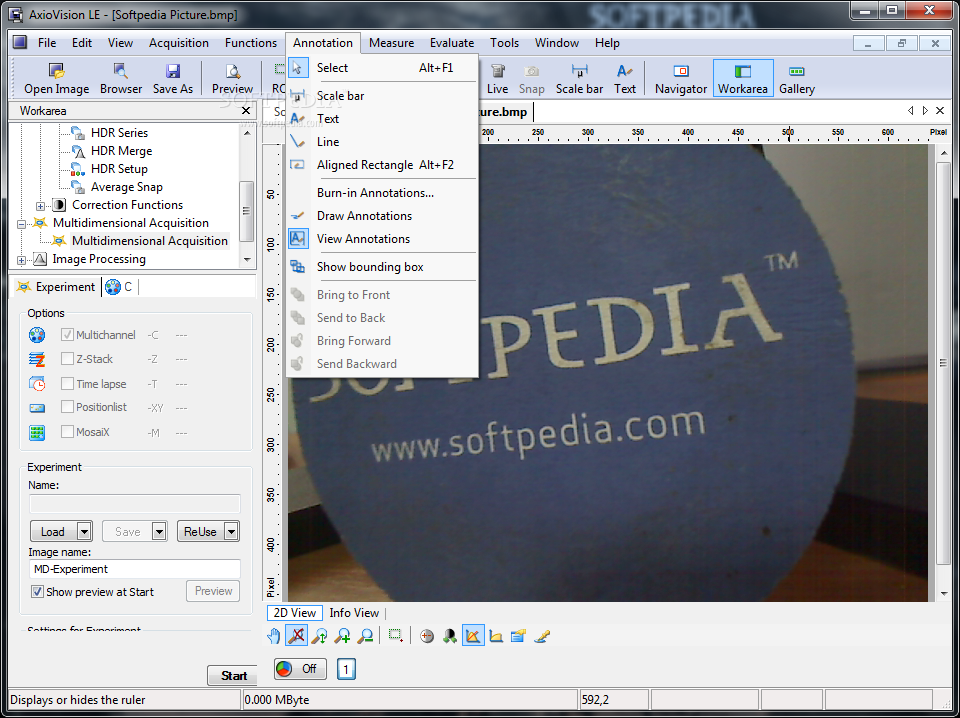Open the Gallery view
Screen dimensions: 960x718
[x=797, y=78]
